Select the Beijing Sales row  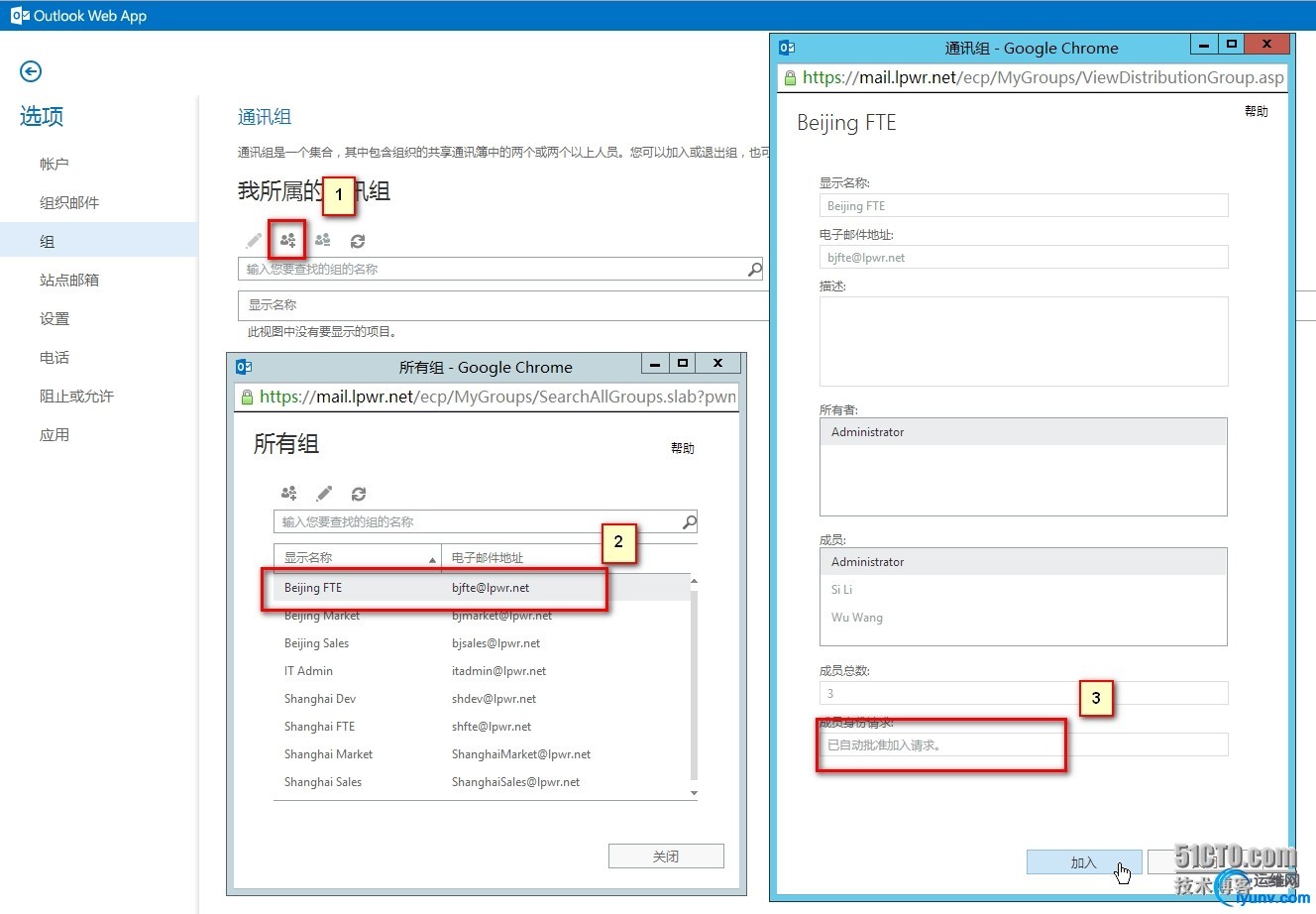[481, 643]
